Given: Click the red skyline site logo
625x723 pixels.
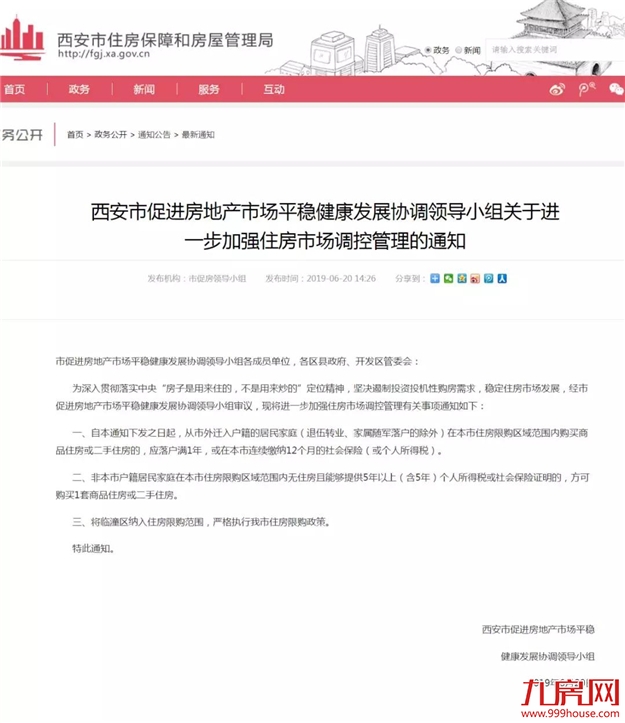Looking at the screenshot, I should 23,39.
